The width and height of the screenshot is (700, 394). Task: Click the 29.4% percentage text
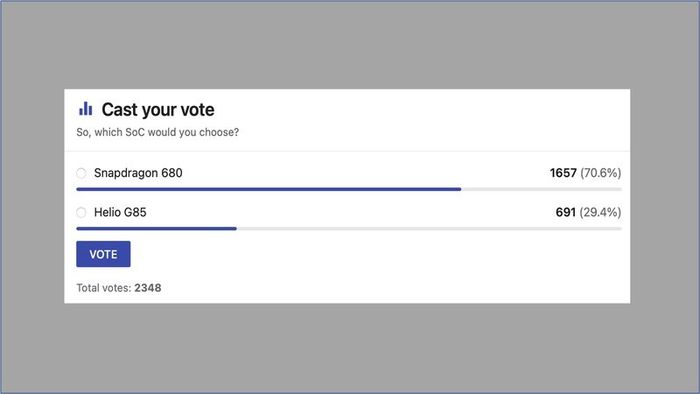[x=600, y=212]
